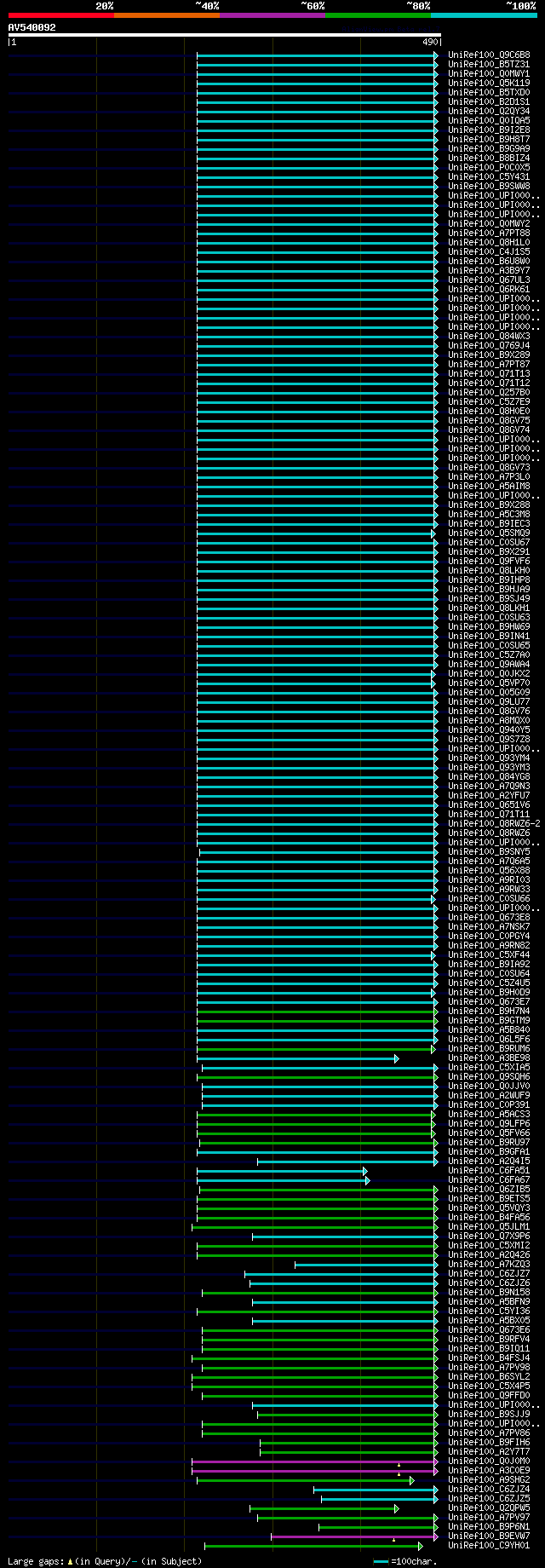This screenshot has height=1568, width=545.
Task: Click purple arrowhead of UniRef100_A3C0E9 alignment
Action: (x=436, y=1471)
